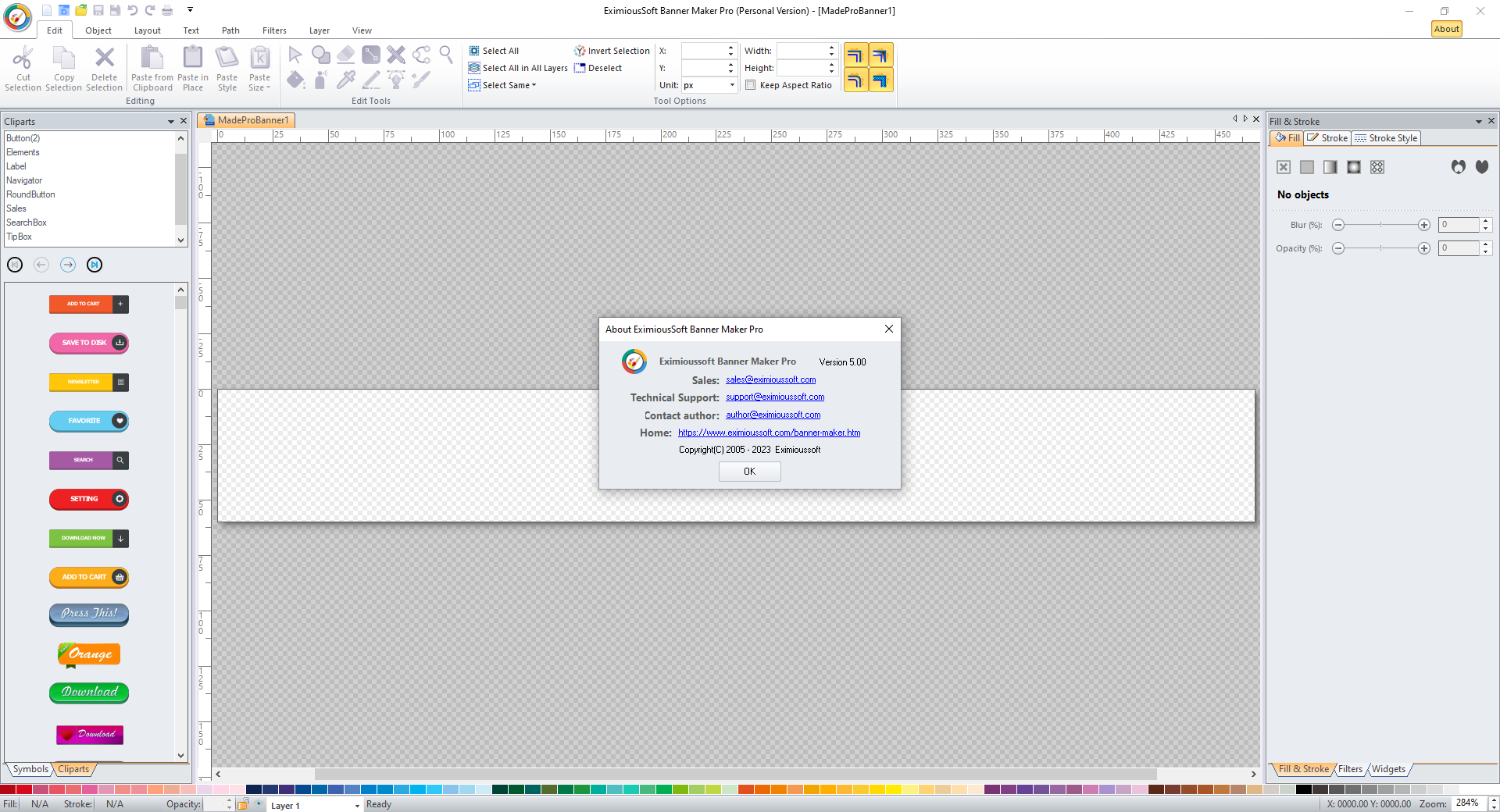Screen dimensions: 1500x812
Task: Select the Spray can tool
Action: pyautogui.click(x=320, y=80)
